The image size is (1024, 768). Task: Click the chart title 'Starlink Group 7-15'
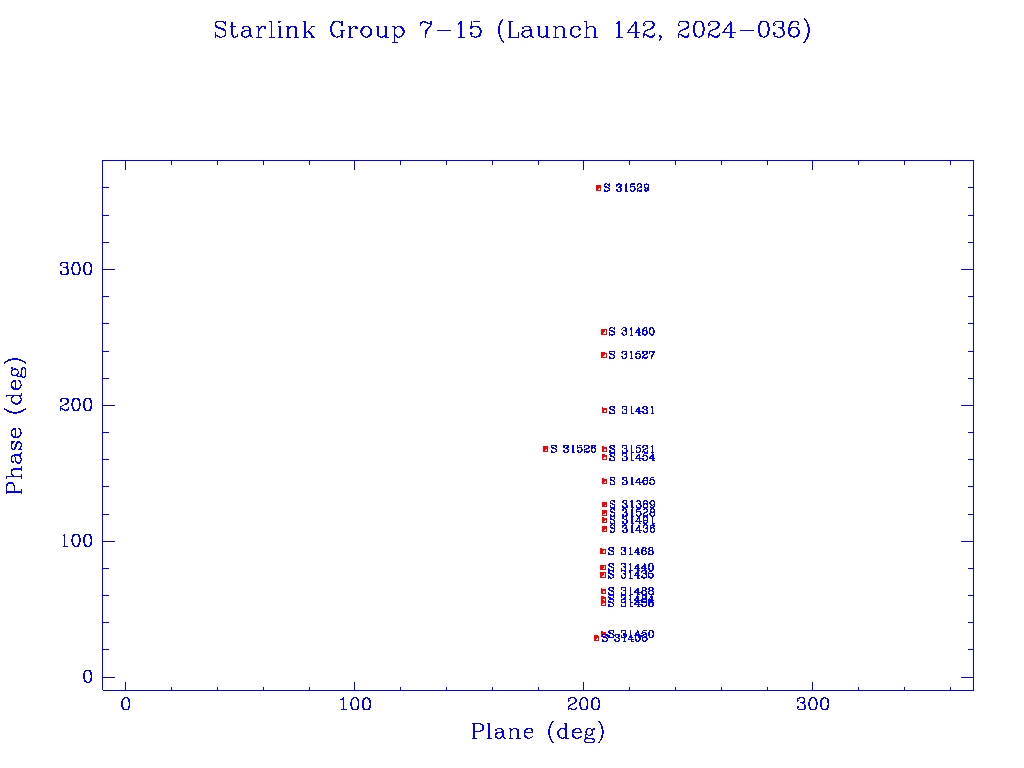point(347,30)
